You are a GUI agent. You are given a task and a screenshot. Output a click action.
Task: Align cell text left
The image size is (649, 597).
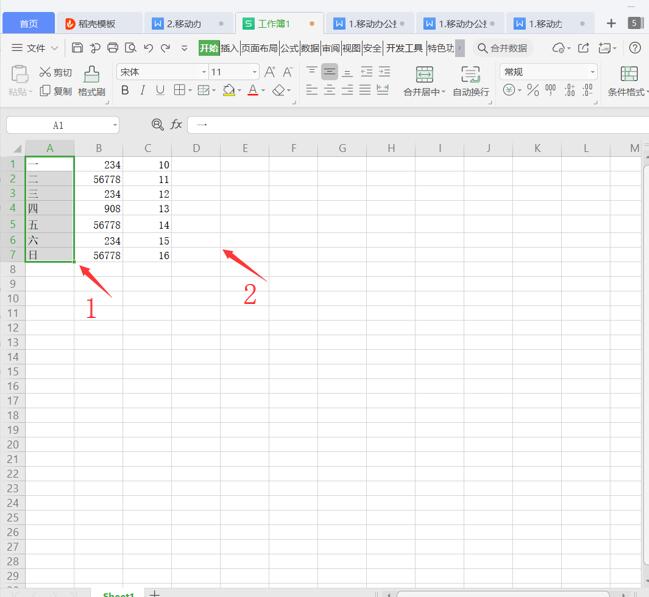(x=312, y=89)
